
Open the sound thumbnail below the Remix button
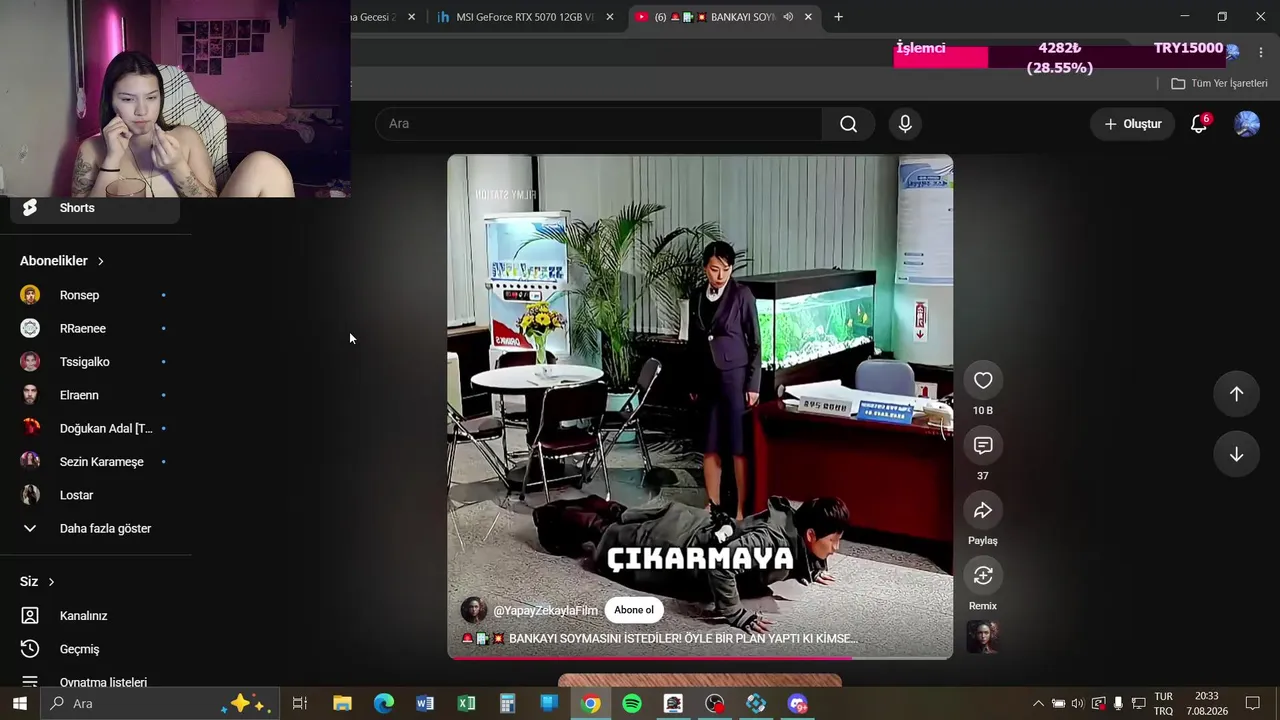click(x=983, y=637)
